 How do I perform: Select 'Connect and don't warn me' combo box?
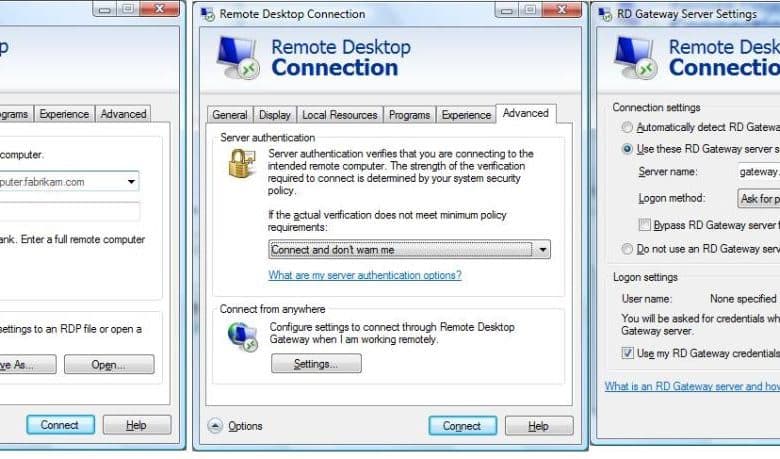click(x=409, y=249)
